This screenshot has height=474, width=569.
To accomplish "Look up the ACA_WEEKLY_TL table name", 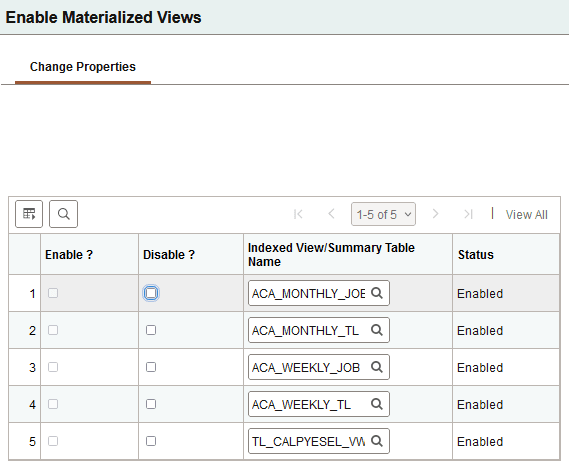I will pyautogui.click(x=377, y=404).
